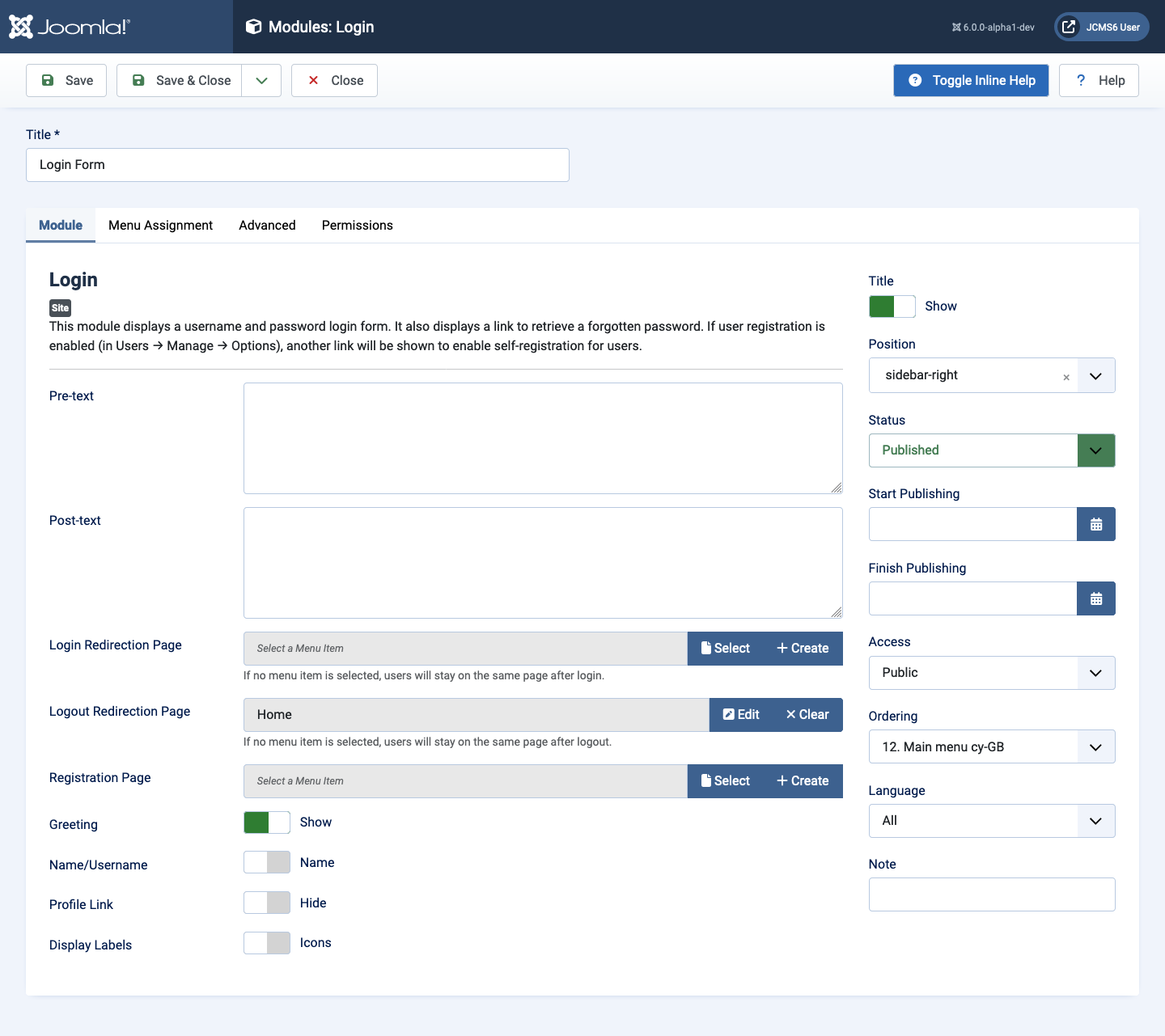Viewport: 1165px width, 1036px height.
Task: Click the edit pencil icon for Logout Redirection
Action: 728,714
